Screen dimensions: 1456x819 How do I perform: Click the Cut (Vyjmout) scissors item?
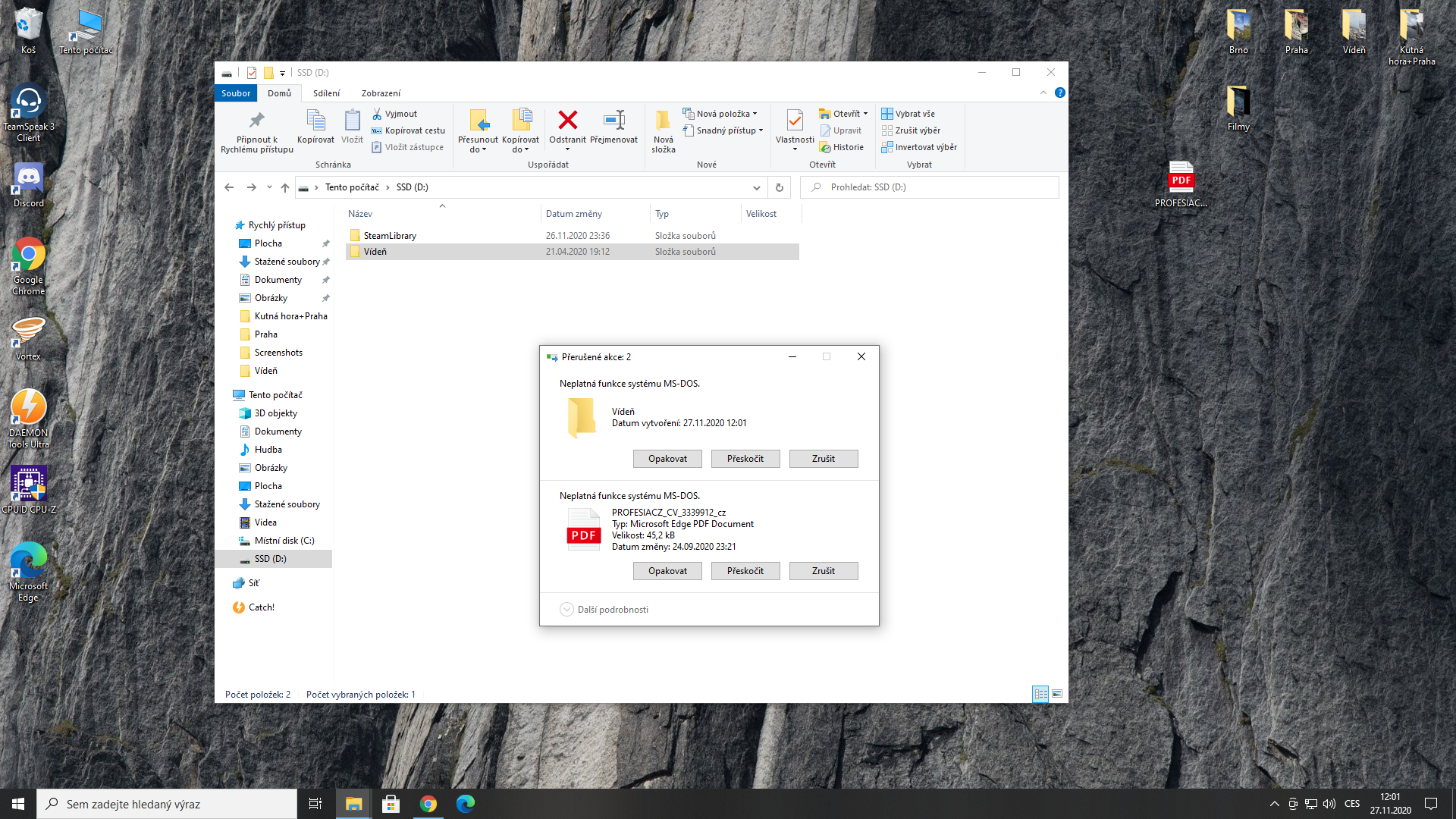pos(394,114)
